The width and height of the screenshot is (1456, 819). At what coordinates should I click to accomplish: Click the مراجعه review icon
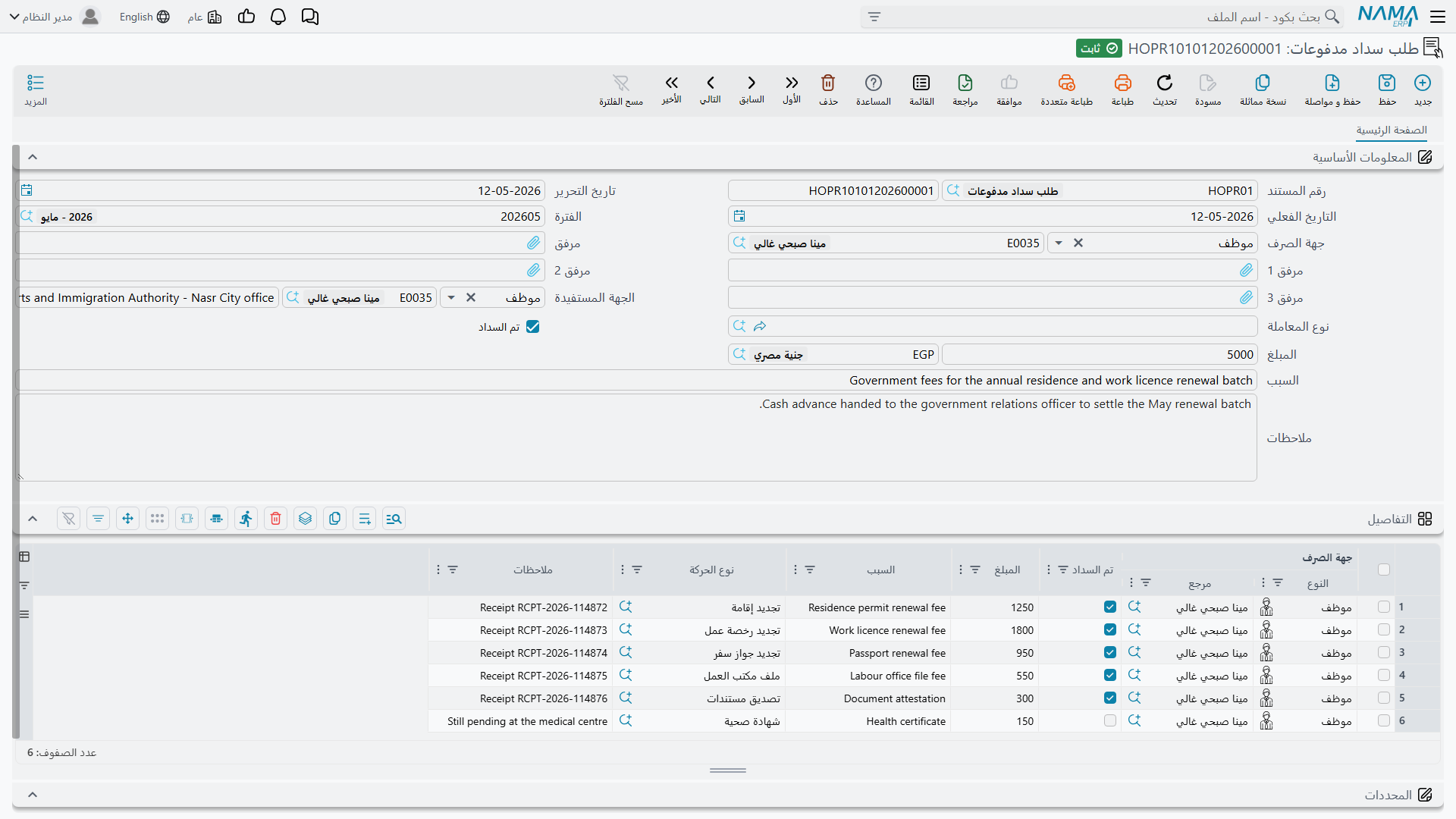(965, 83)
